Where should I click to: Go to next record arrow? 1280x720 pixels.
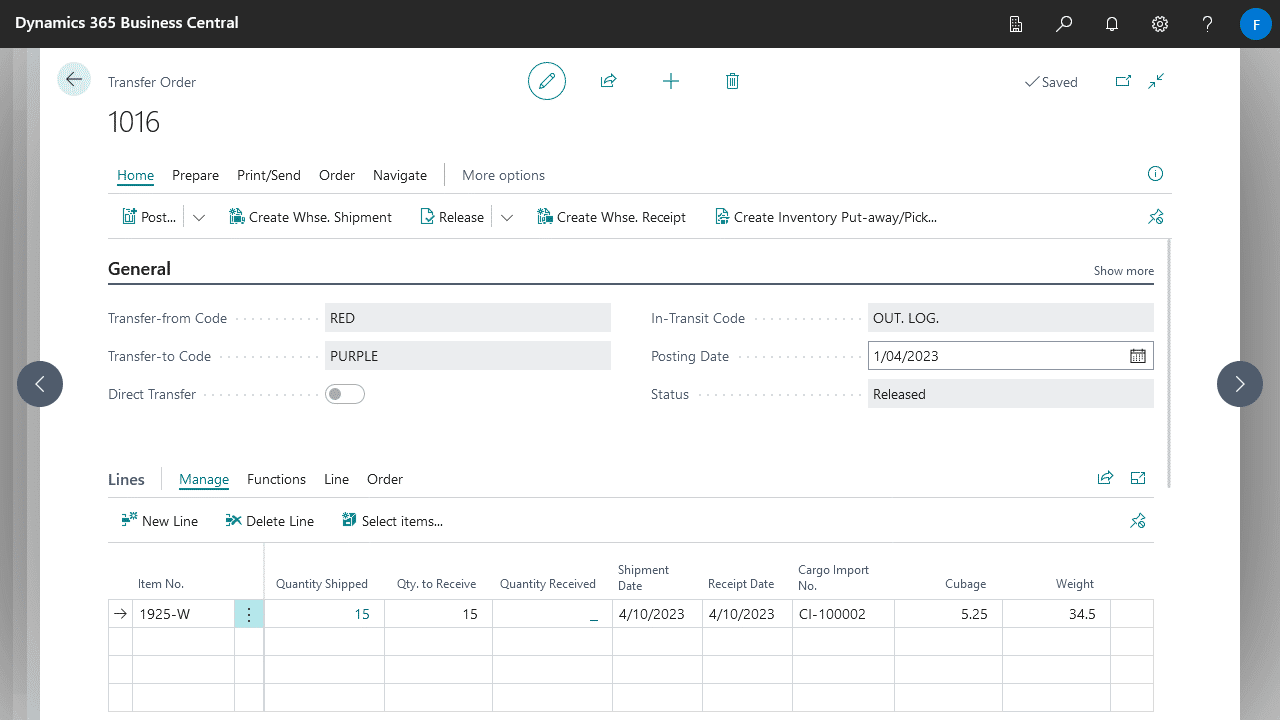(1240, 384)
